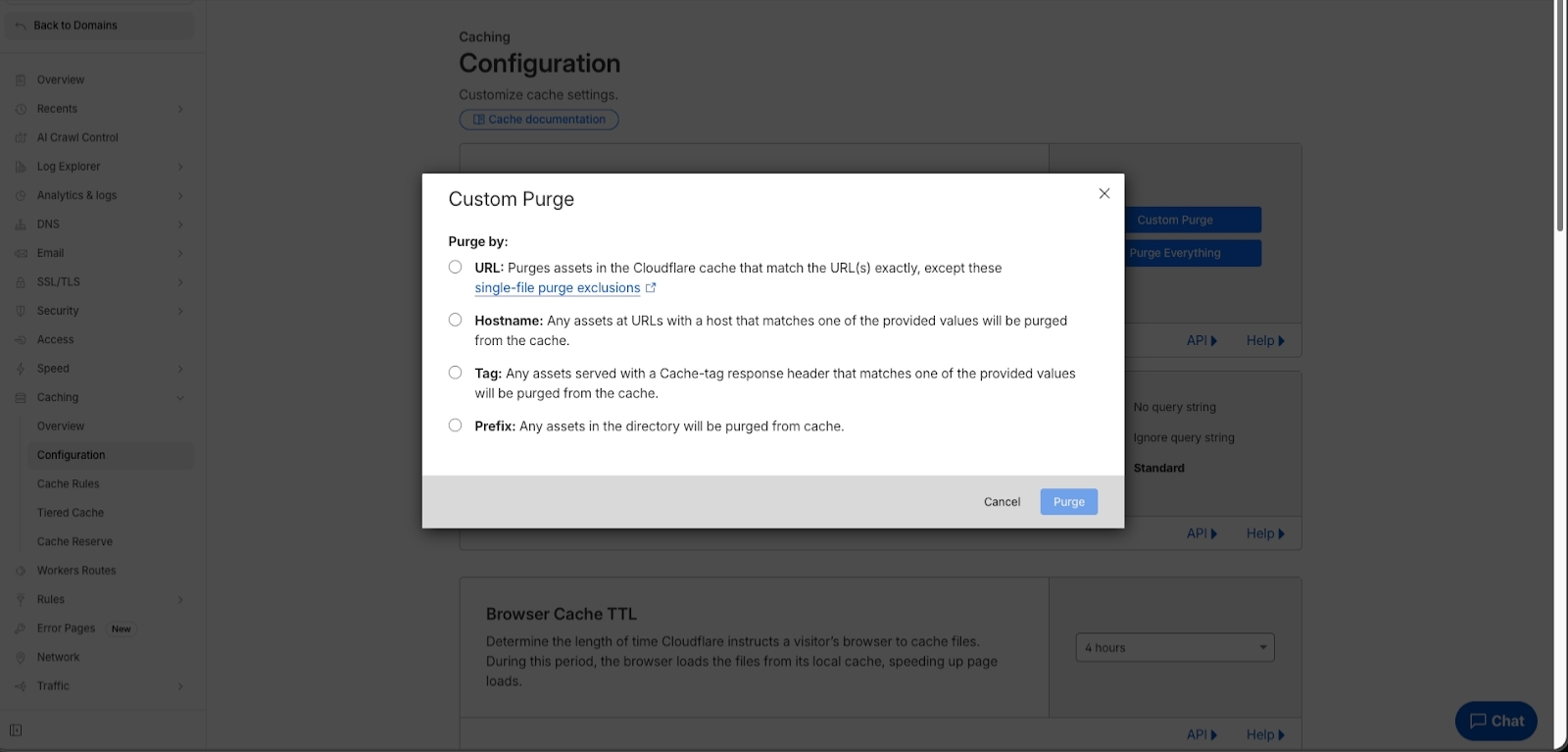Collapse the sidebar with bottom icon
This screenshot has height=752, width=1568.
pyautogui.click(x=16, y=730)
